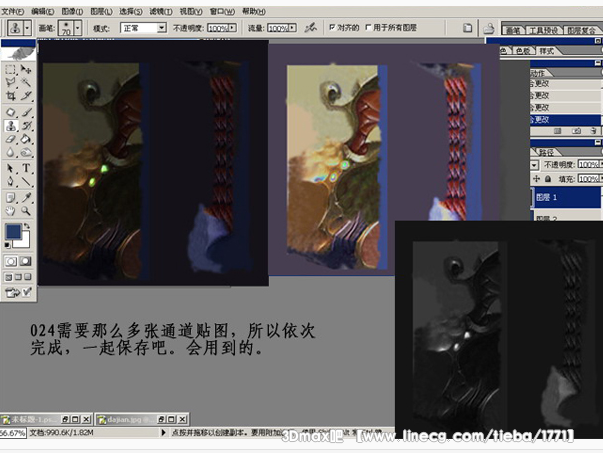Click the lock position cross icon
This screenshot has height=453, width=603.
(x=536, y=179)
